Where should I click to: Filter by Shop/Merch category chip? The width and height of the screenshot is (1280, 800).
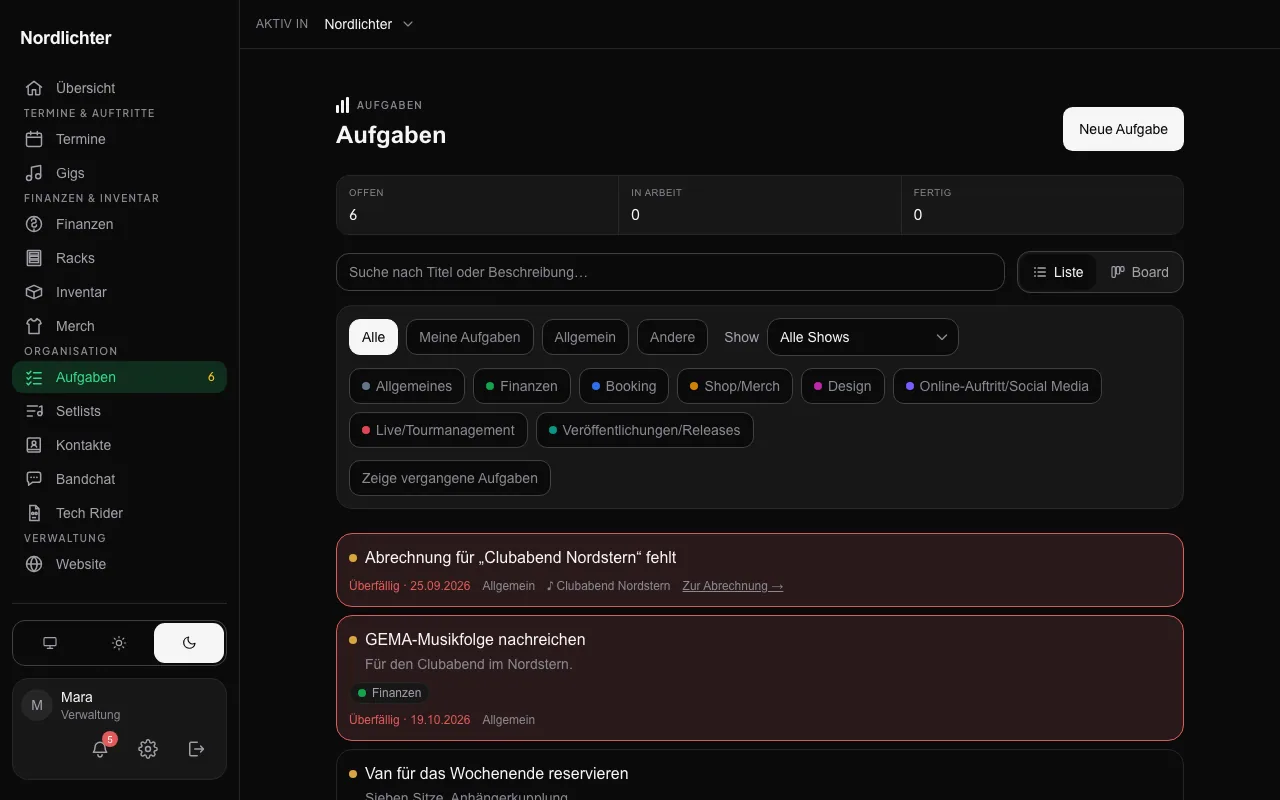click(x=735, y=386)
